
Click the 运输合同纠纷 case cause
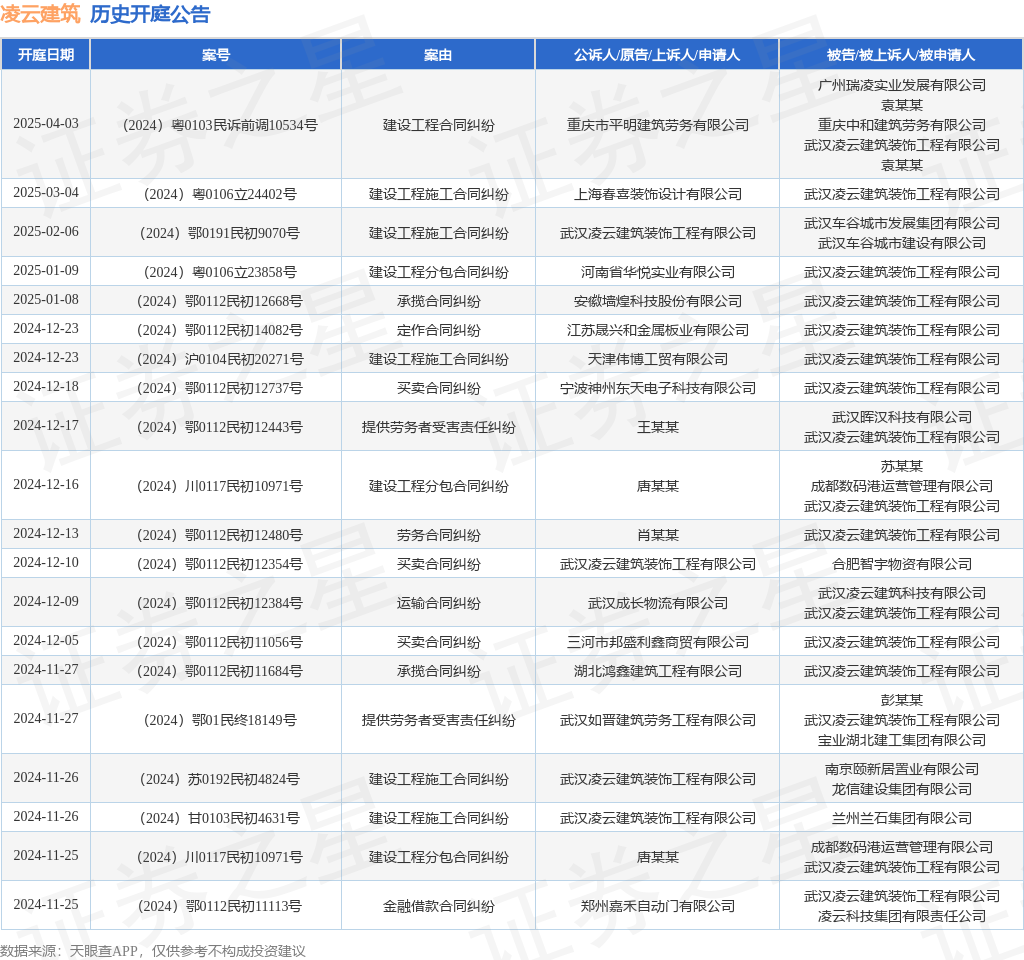[438, 603]
